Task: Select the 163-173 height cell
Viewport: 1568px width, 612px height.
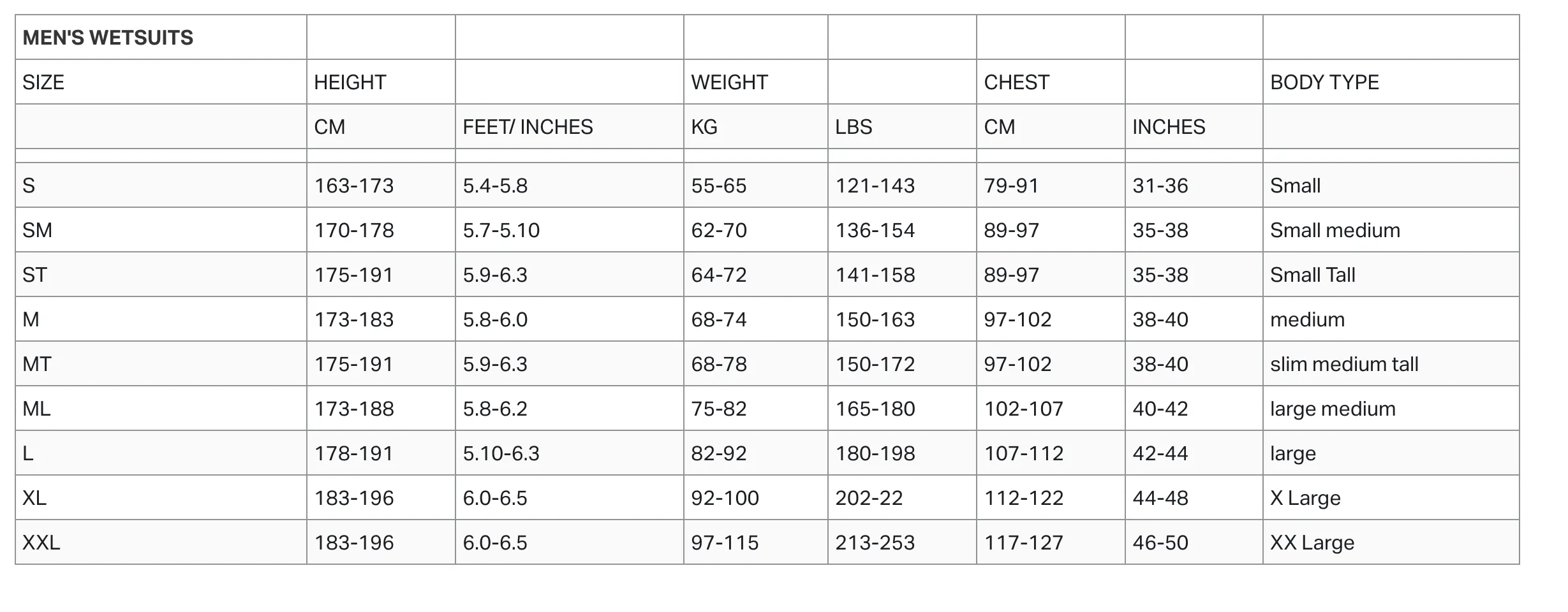Action: (x=381, y=185)
